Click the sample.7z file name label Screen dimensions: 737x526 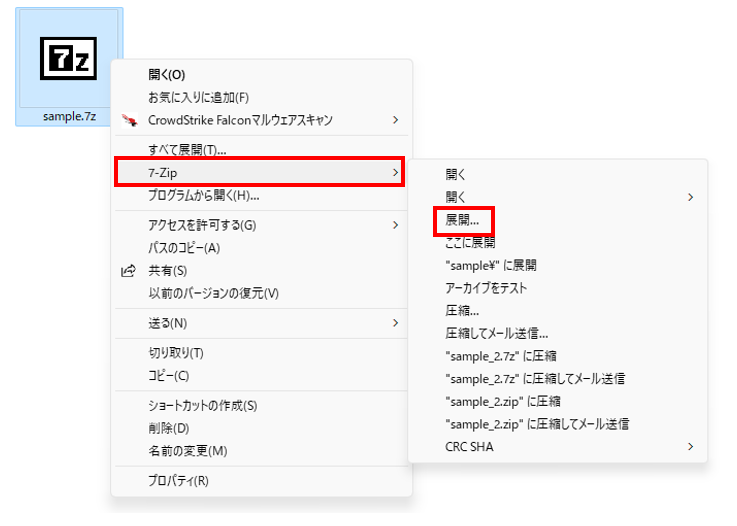(69, 117)
